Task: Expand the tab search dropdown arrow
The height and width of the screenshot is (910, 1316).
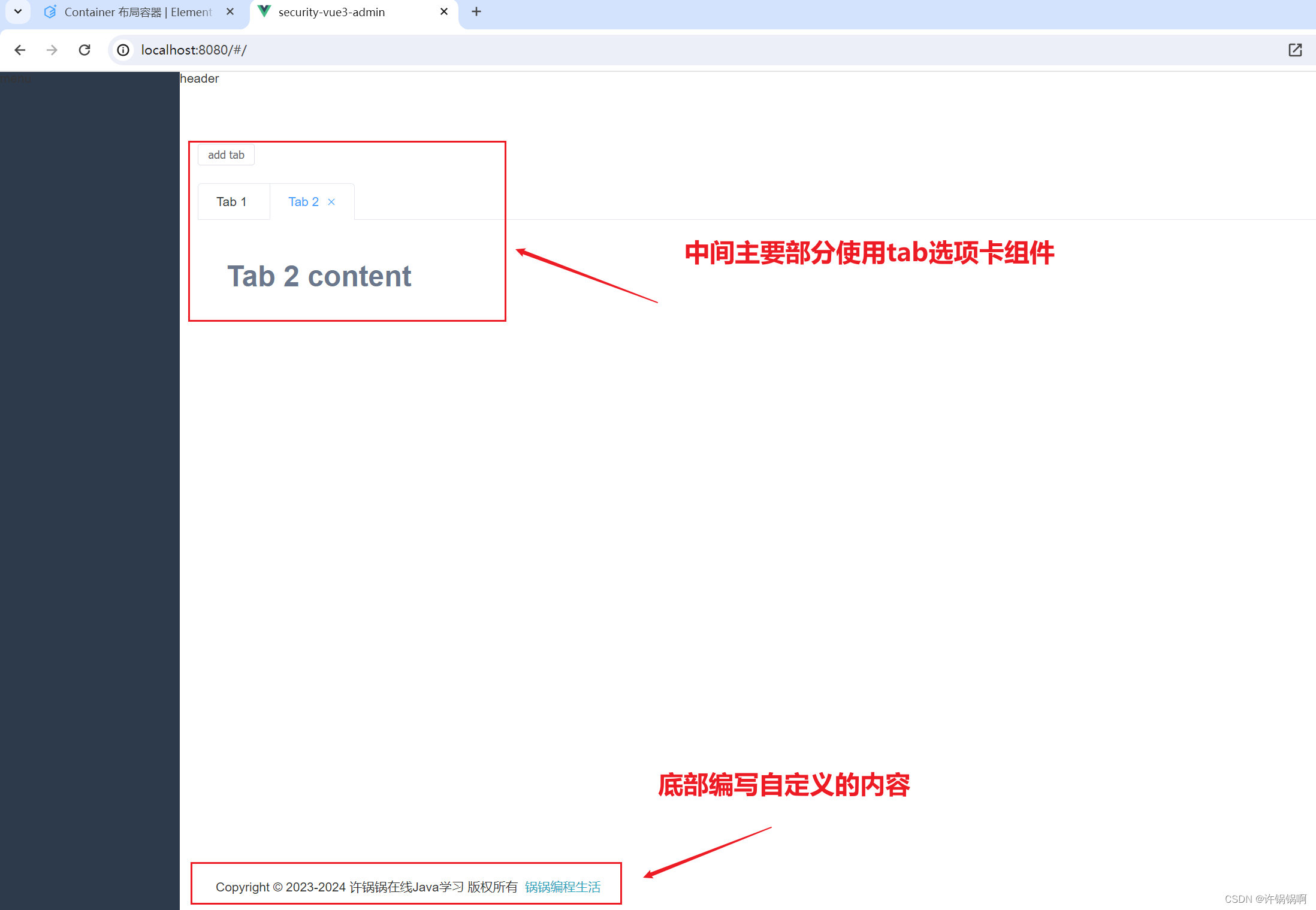Action: click(18, 11)
